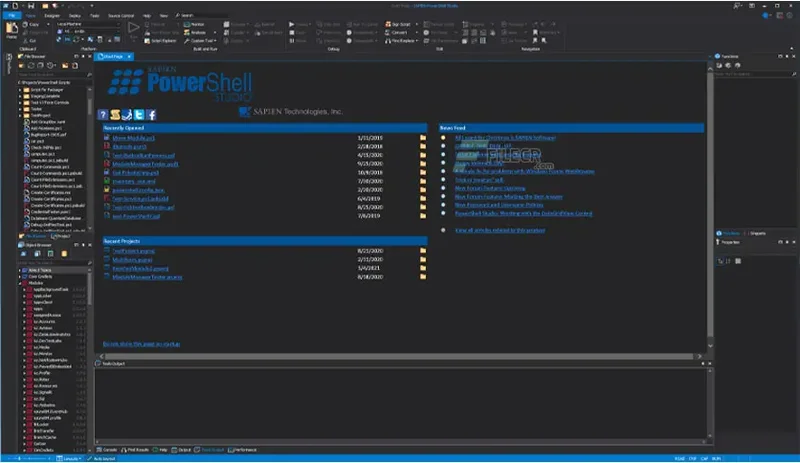Viewport: 800px width, 463px height.
Task: Expand the BitLocker module node
Action: pos(24,424)
